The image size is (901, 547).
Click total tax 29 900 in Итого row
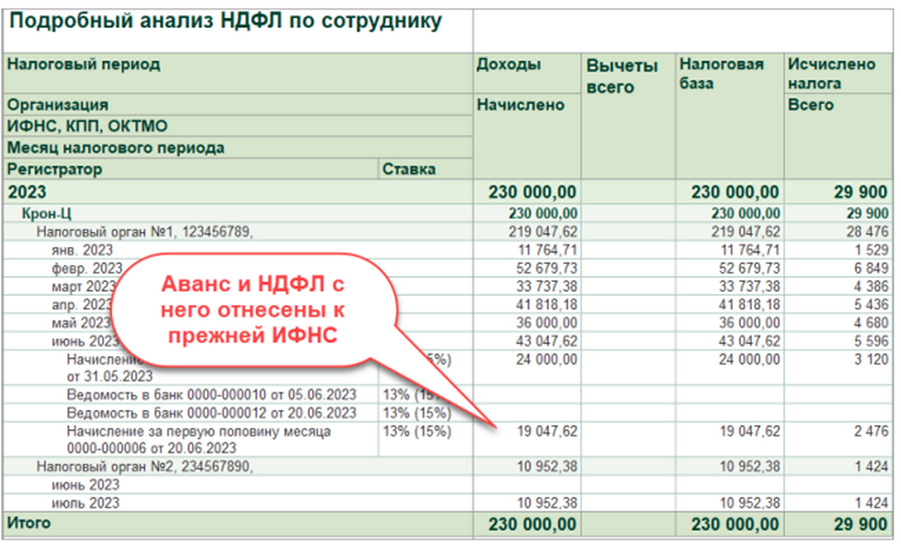861,524
